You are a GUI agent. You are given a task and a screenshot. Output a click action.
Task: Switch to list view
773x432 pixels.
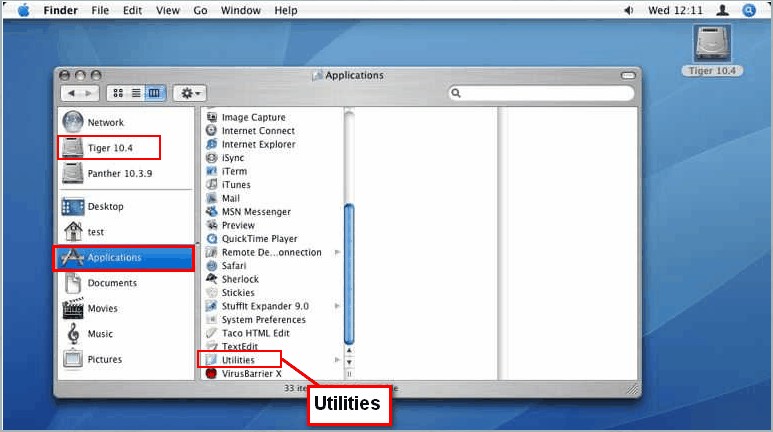[x=136, y=93]
